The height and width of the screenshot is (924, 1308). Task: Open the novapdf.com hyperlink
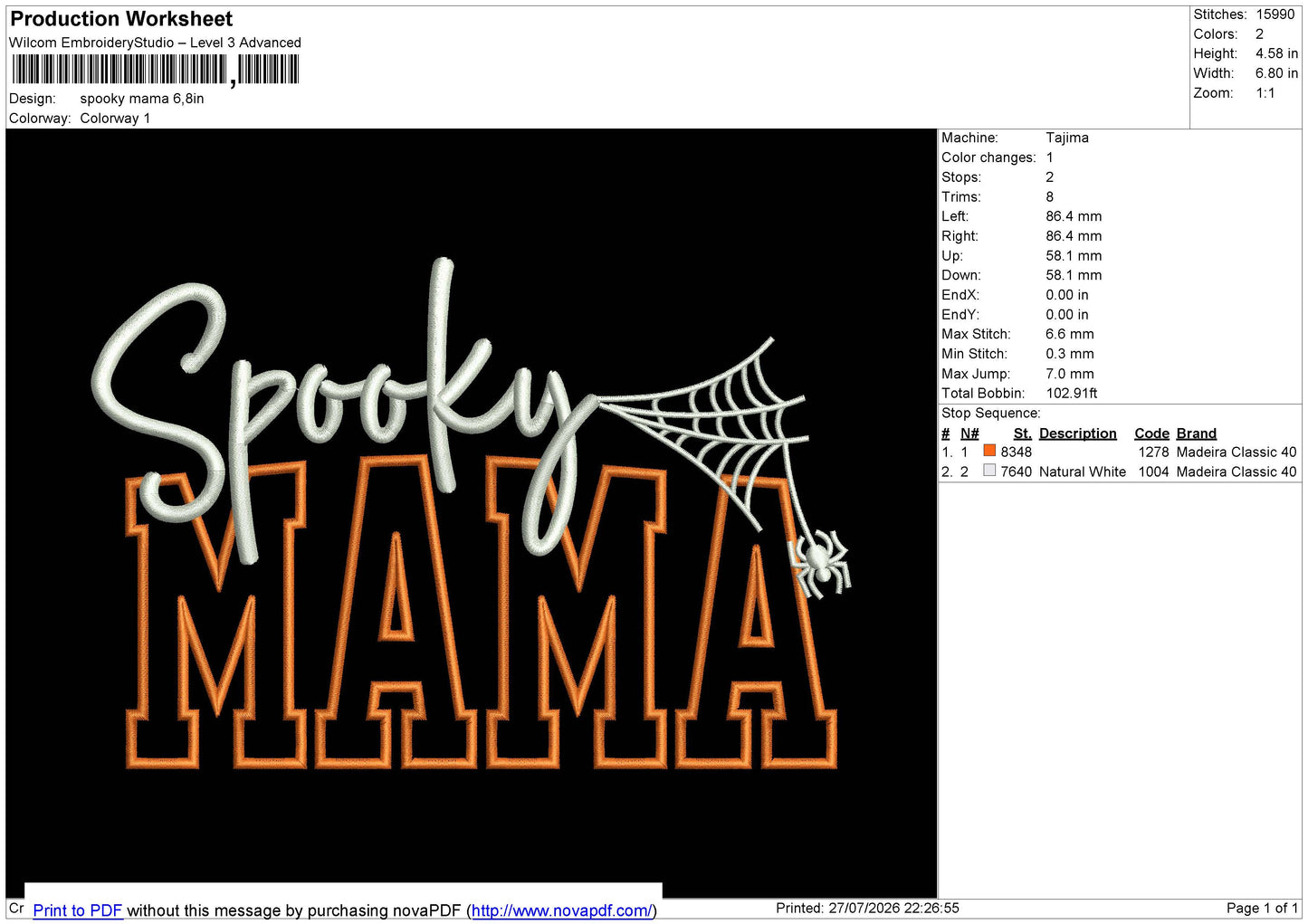point(561,910)
